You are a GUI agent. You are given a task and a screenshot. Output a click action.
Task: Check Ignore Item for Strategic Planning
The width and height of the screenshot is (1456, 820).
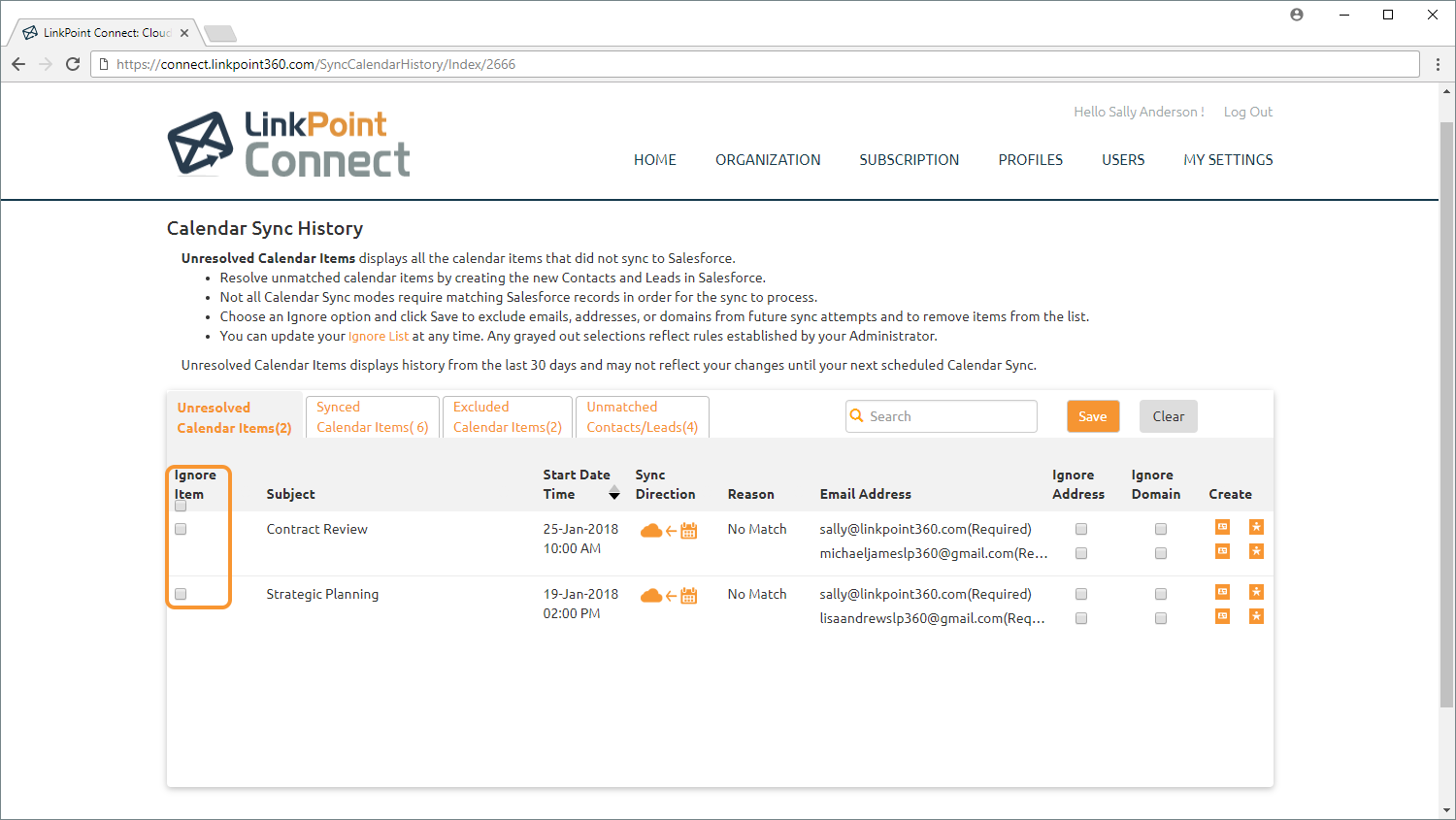[181, 594]
